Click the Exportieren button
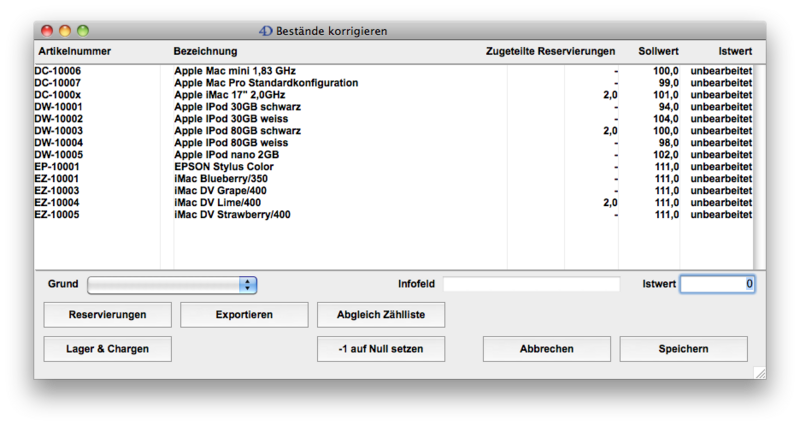 pos(244,315)
